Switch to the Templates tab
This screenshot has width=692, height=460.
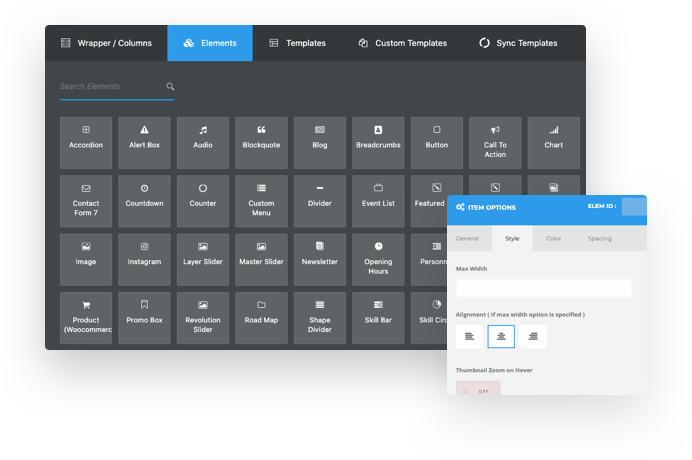point(297,43)
